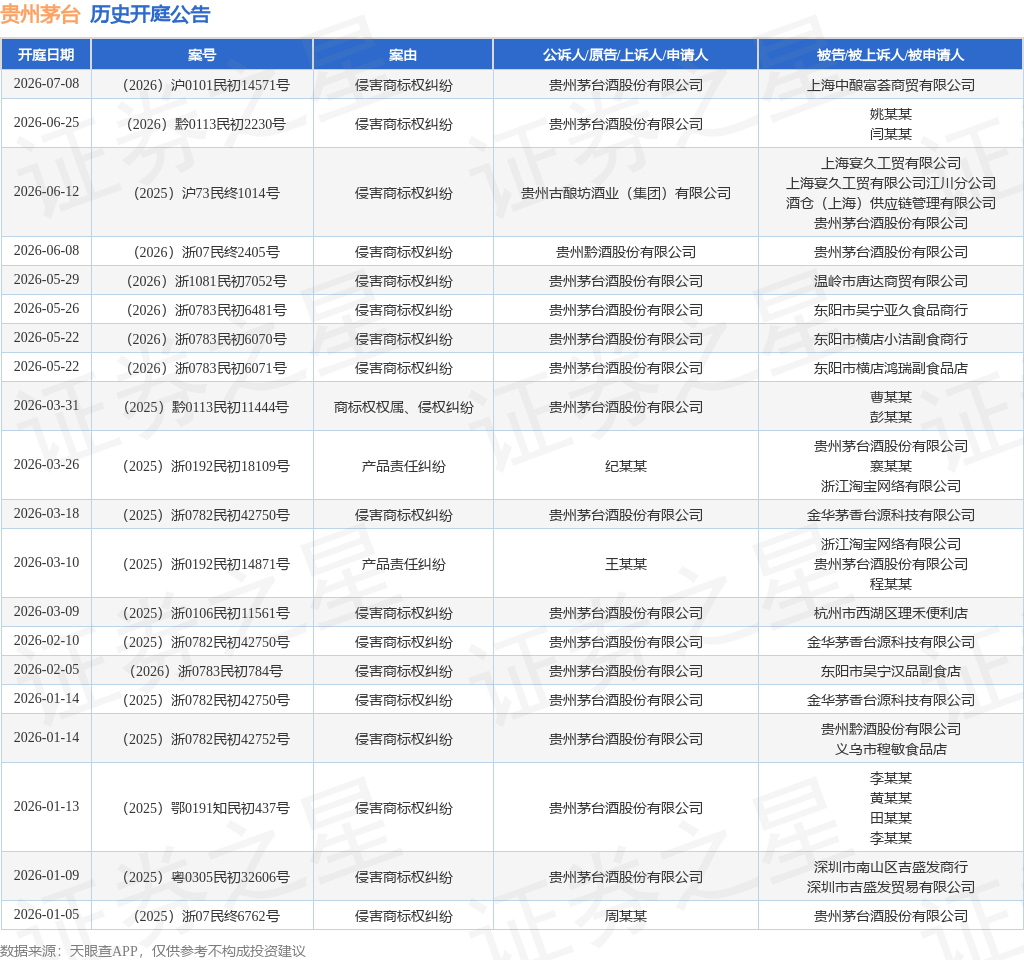Click plaintiff 贵州古酿坊酒业（集团）有限公司
The image size is (1024, 960).
click(626, 193)
